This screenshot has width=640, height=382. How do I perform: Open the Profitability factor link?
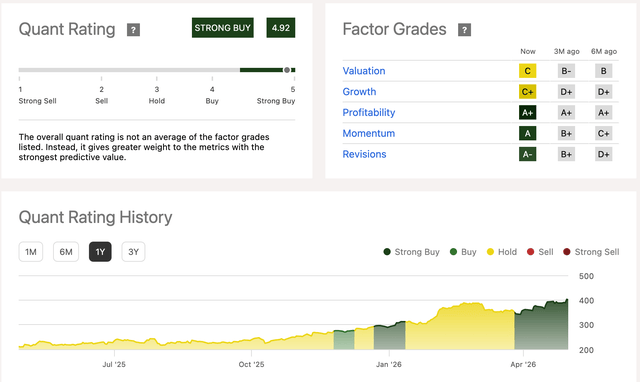point(369,113)
